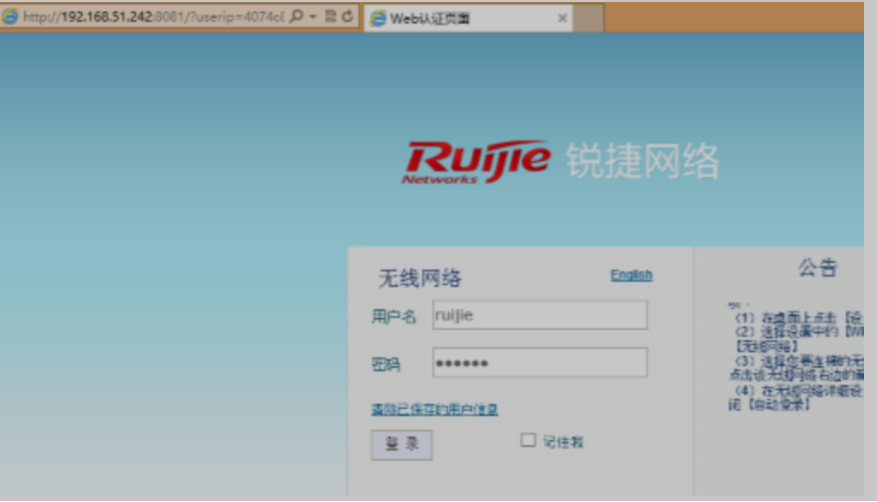Click the 公告 announcement heading
877x502 pixels.
[x=817, y=268]
